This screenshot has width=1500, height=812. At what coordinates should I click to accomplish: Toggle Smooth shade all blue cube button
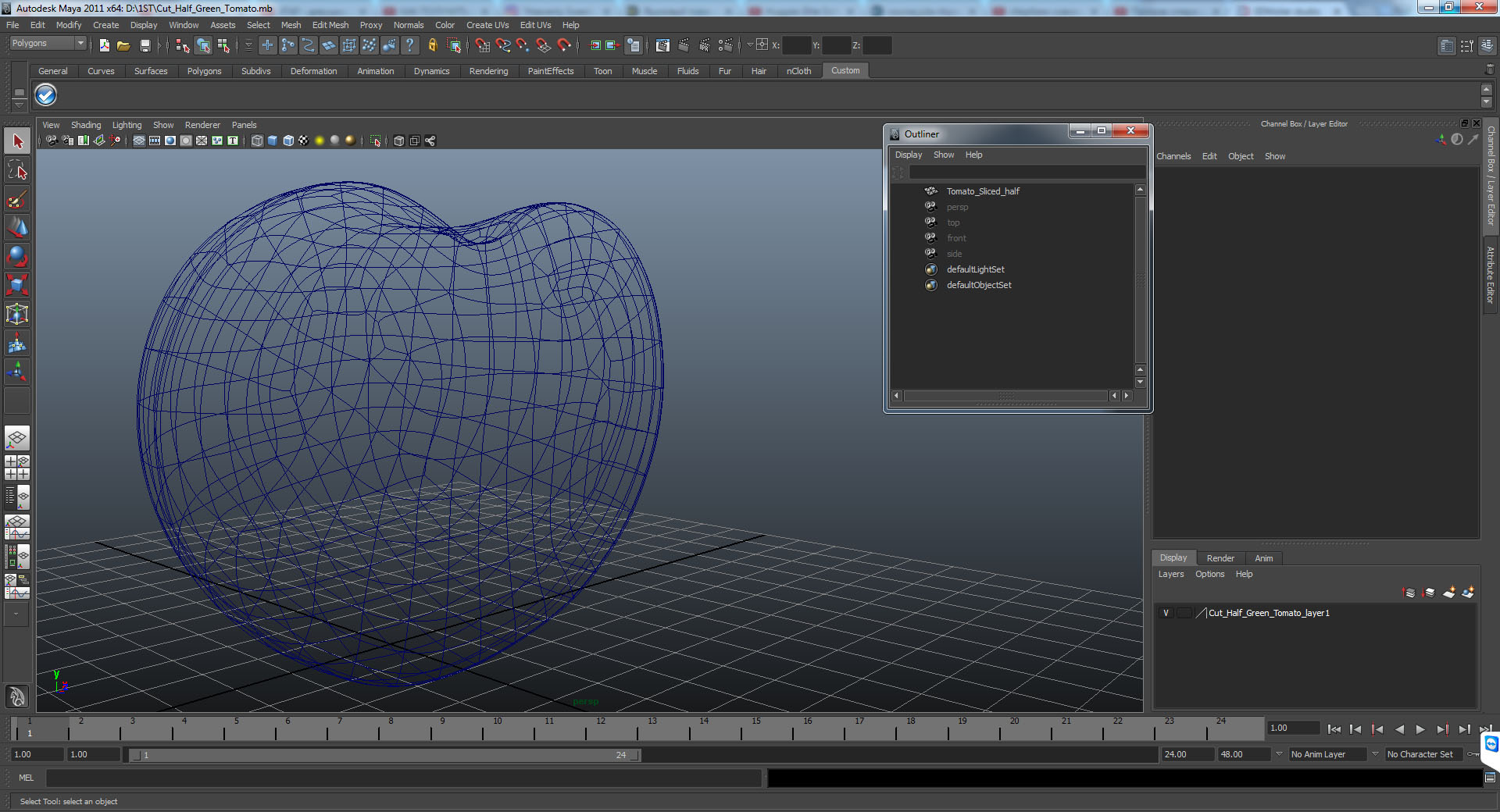click(x=273, y=141)
